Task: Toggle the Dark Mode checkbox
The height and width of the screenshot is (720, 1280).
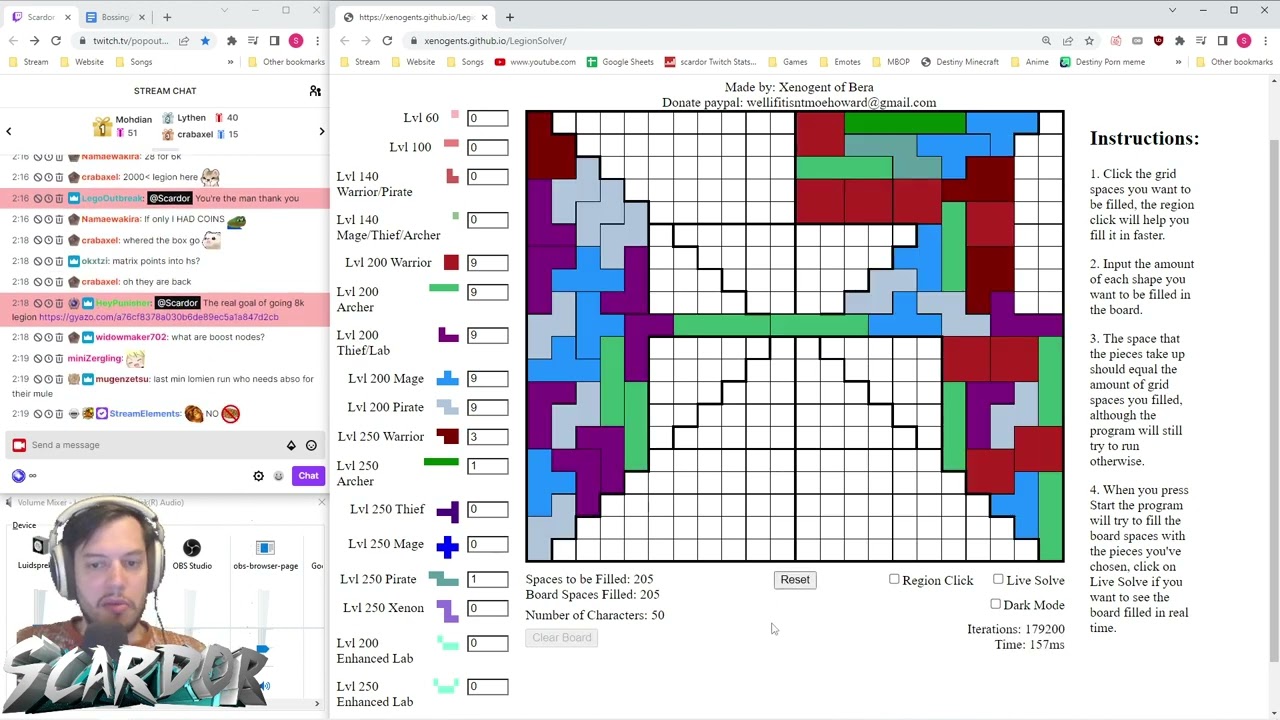Action: pos(995,604)
